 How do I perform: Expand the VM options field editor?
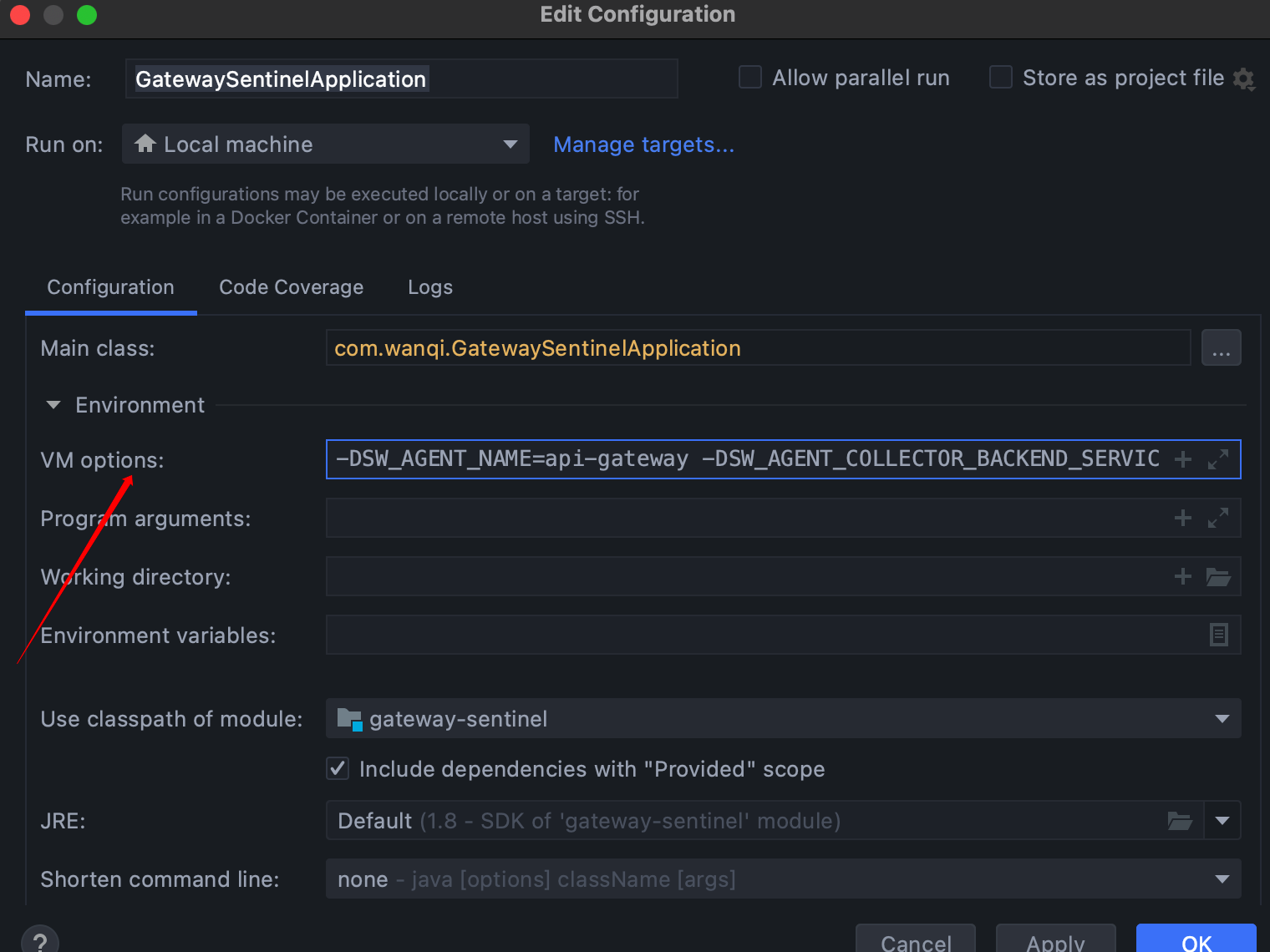pyautogui.click(x=1218, y=459)
